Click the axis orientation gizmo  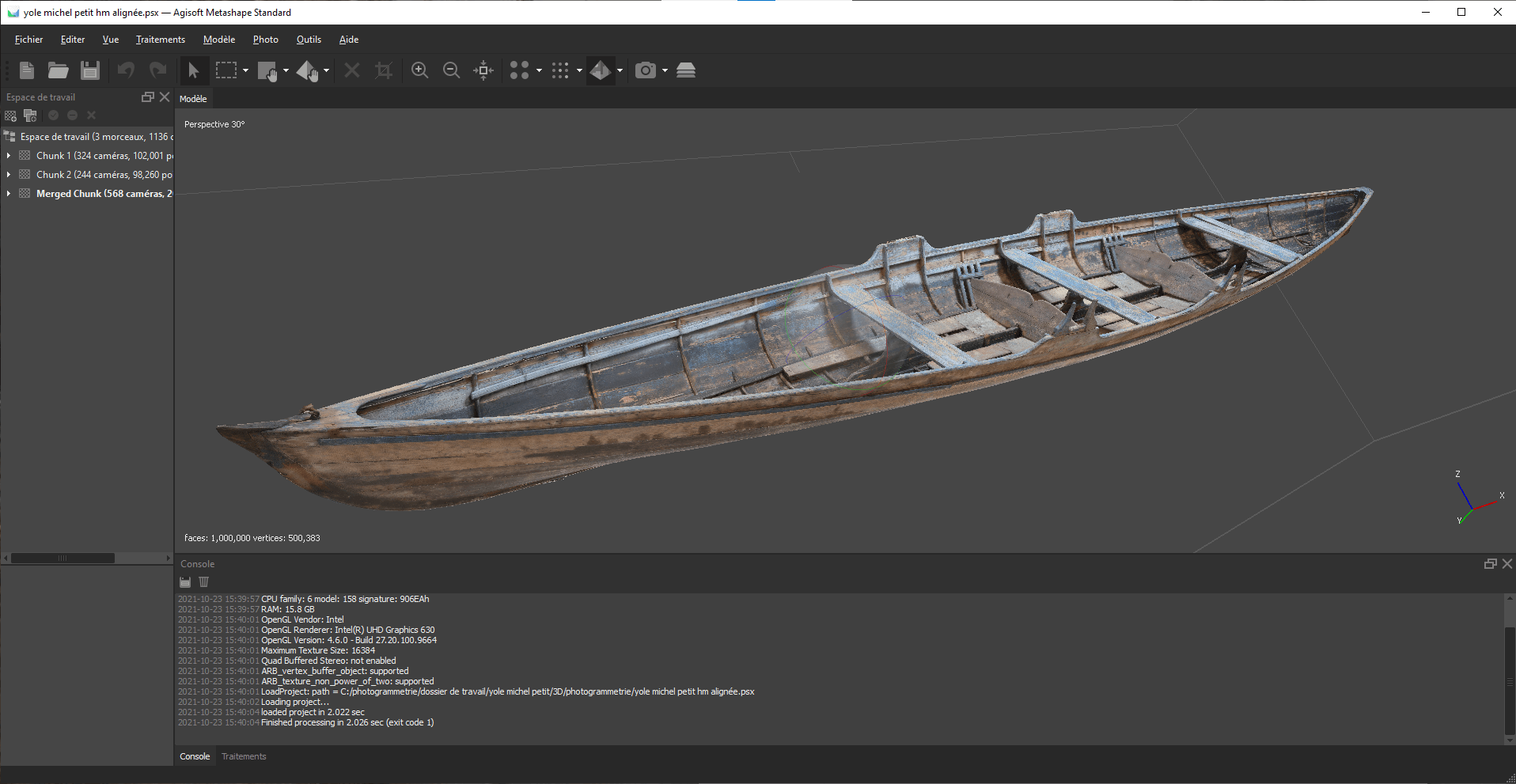(x=1479, y=498)
